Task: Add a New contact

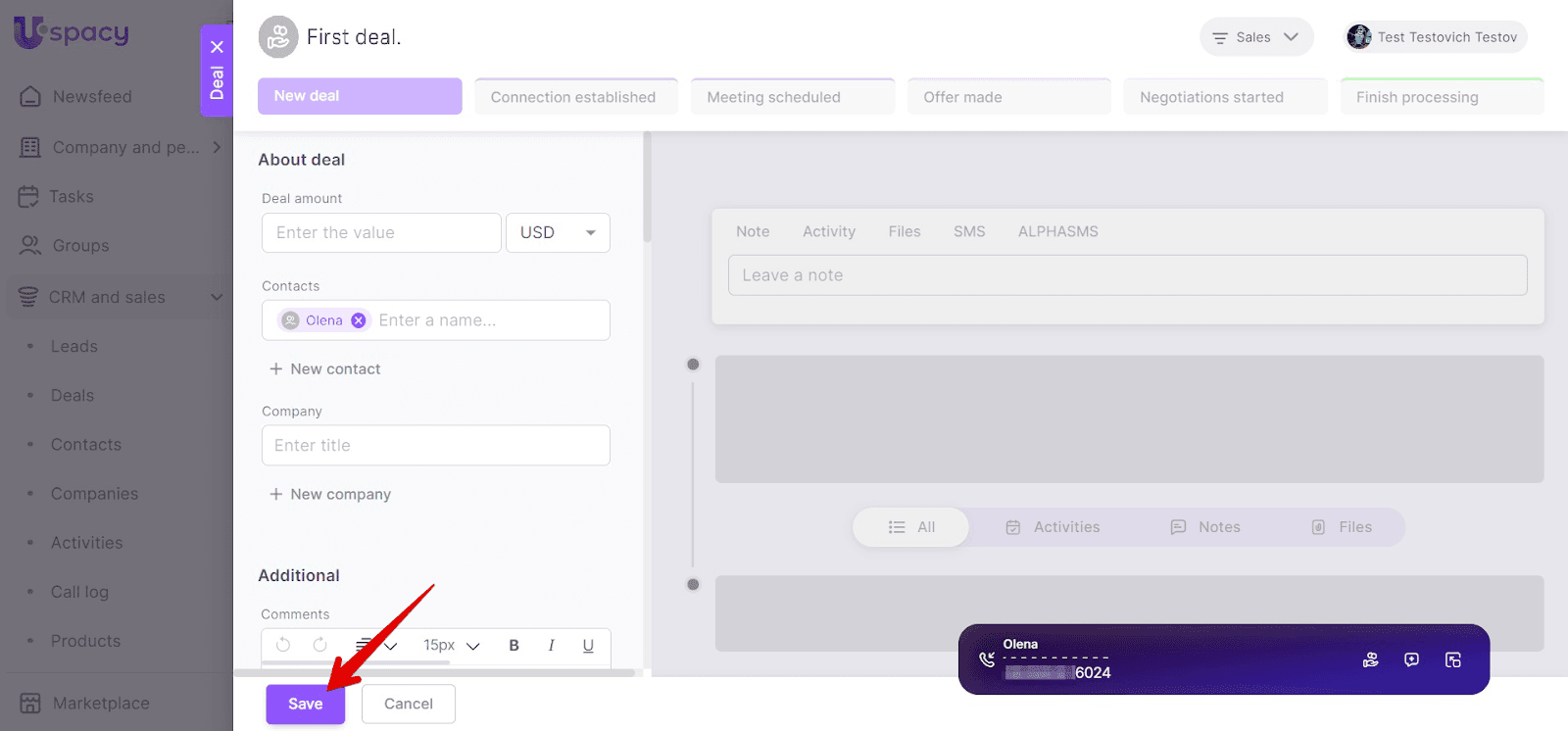Action: tap(325, 368)
